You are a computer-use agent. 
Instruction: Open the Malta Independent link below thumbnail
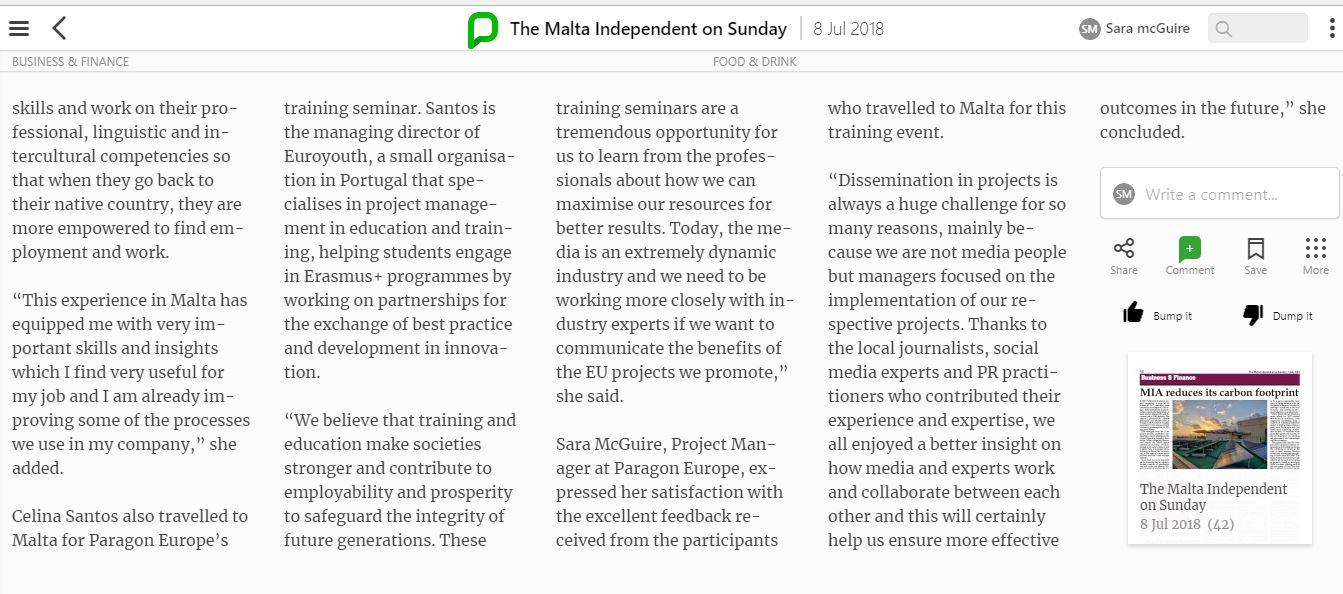(x=1213, y=497)
